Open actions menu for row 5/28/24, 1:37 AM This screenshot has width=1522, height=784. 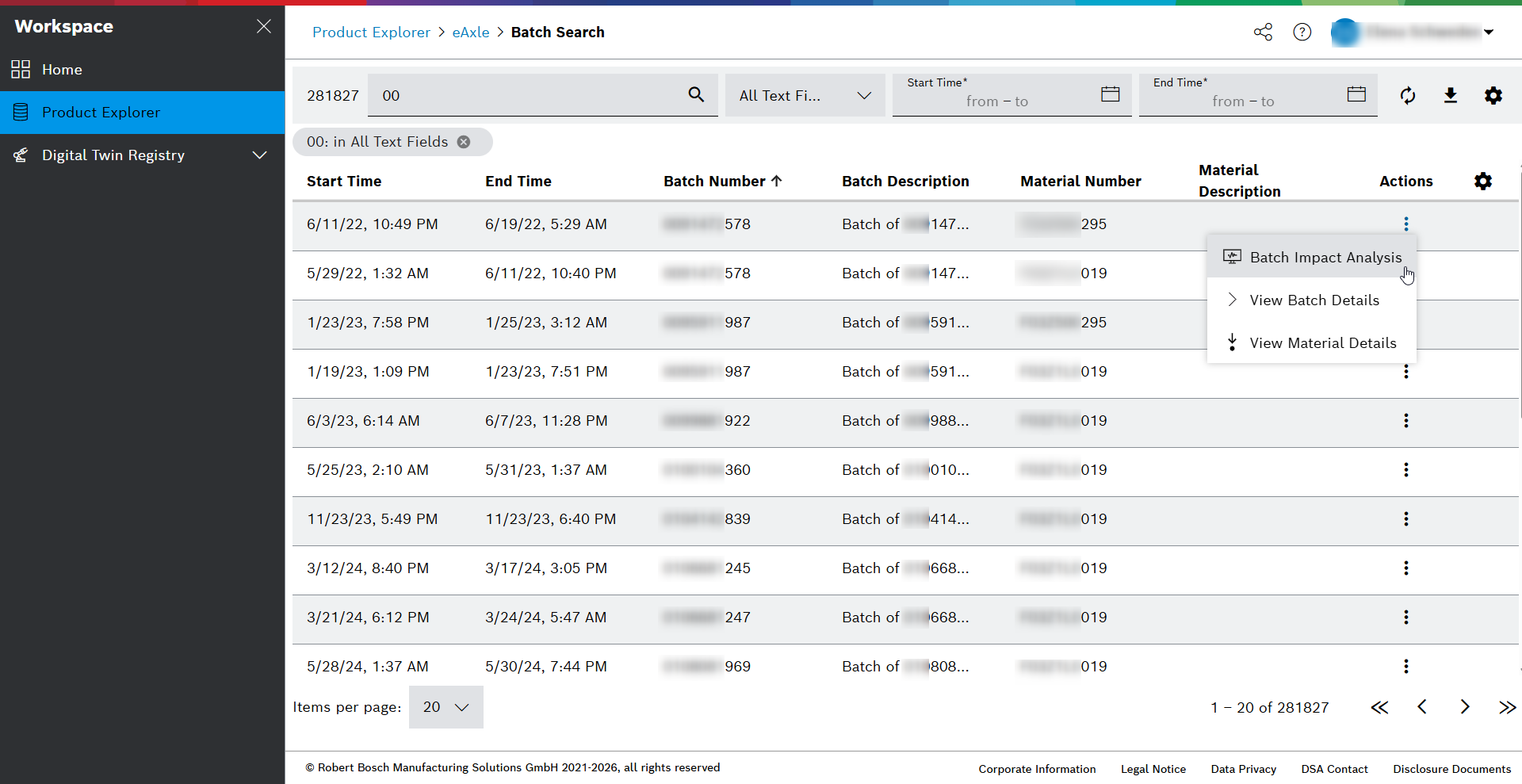pos(1406,667)
